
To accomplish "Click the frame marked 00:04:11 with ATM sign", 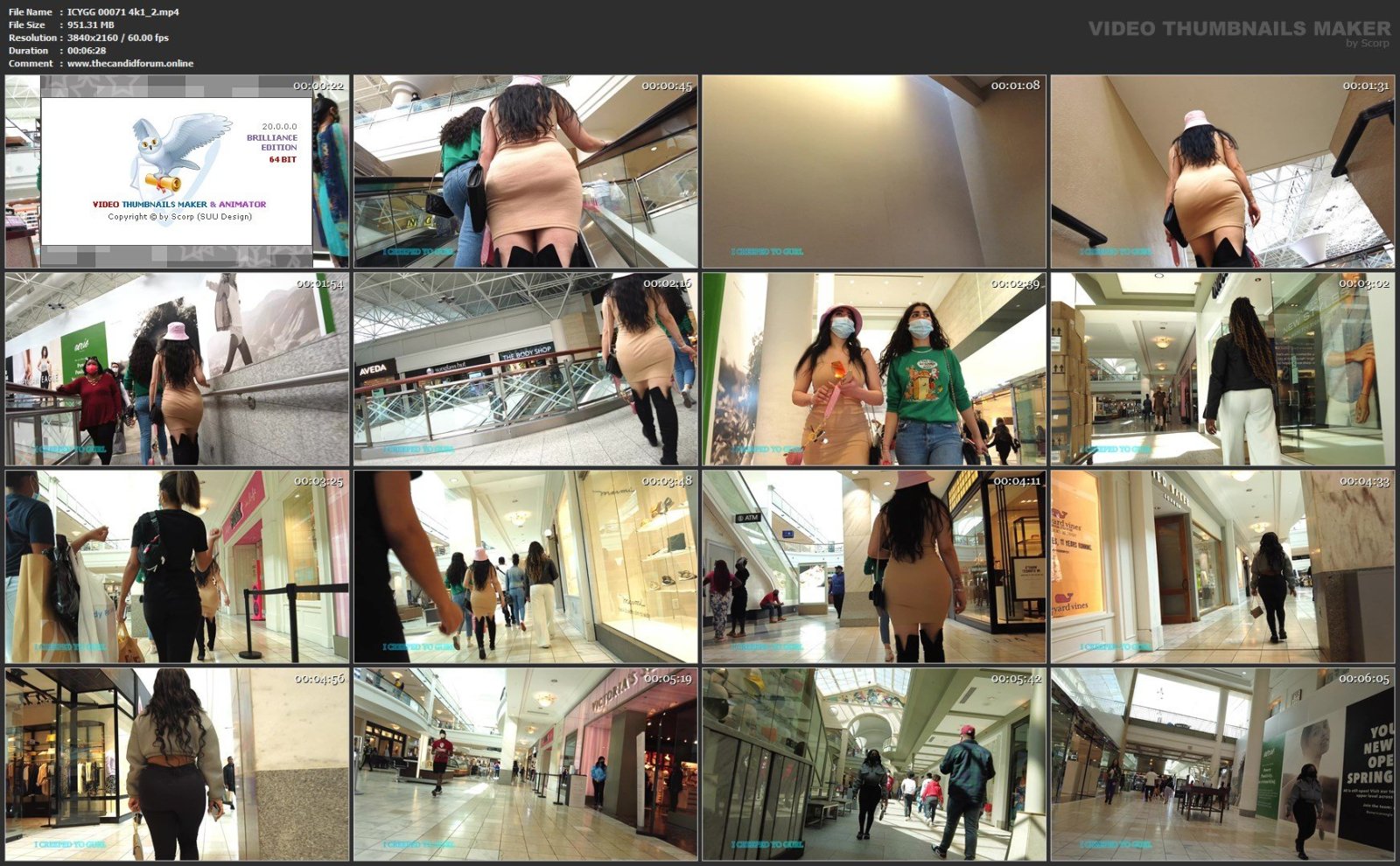I will [873, 567].
